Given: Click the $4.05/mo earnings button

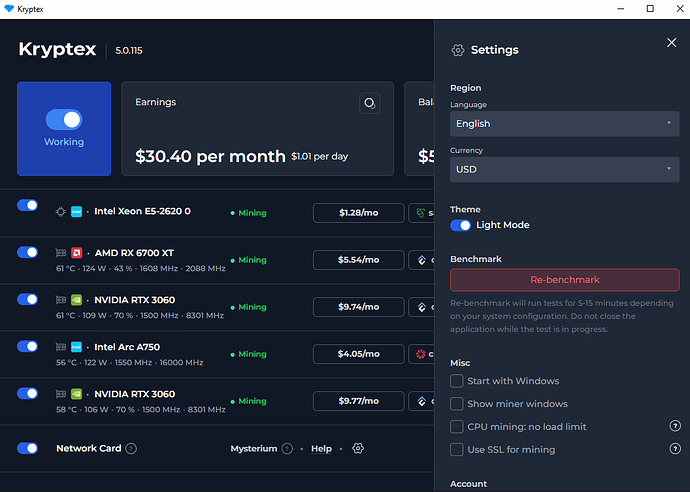Looking at the screenshot, I should click(x=359, y=354).
